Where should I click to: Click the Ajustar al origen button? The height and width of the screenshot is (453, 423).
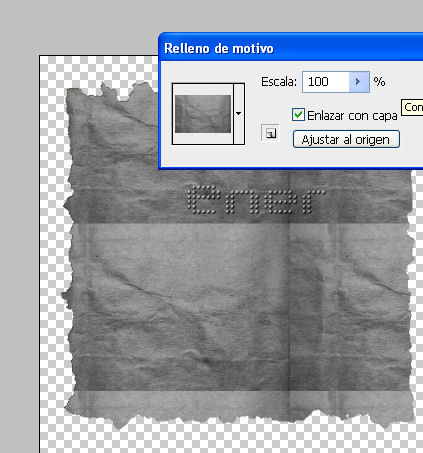tap(346, 139)
